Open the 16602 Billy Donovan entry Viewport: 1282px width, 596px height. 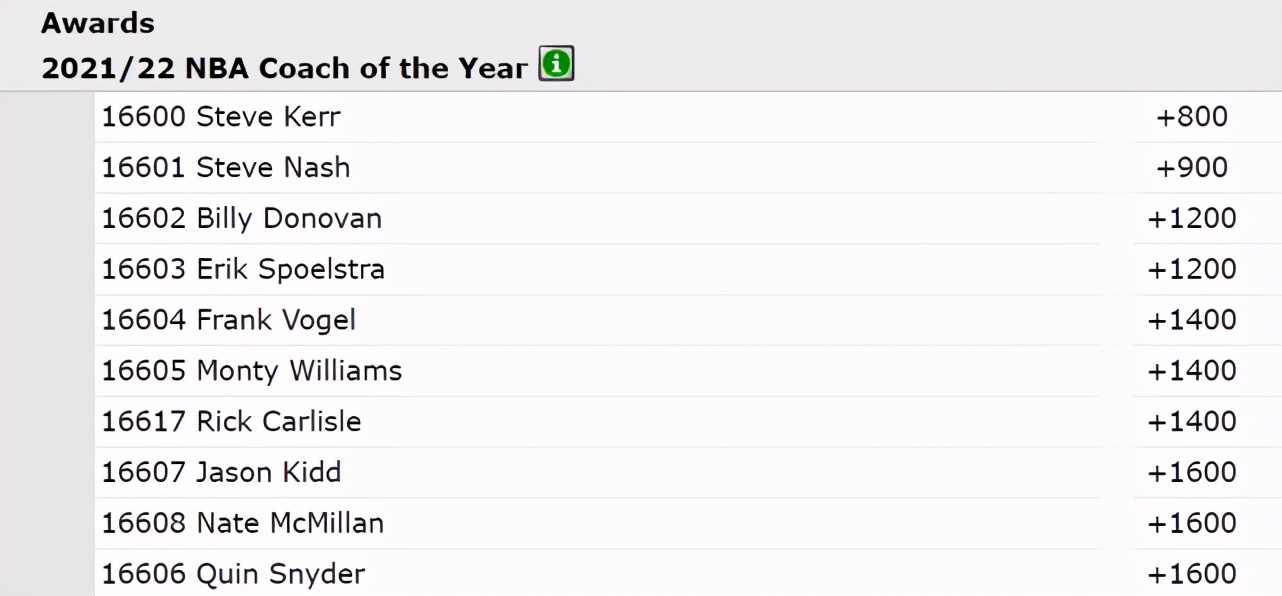tap(242, 219)
